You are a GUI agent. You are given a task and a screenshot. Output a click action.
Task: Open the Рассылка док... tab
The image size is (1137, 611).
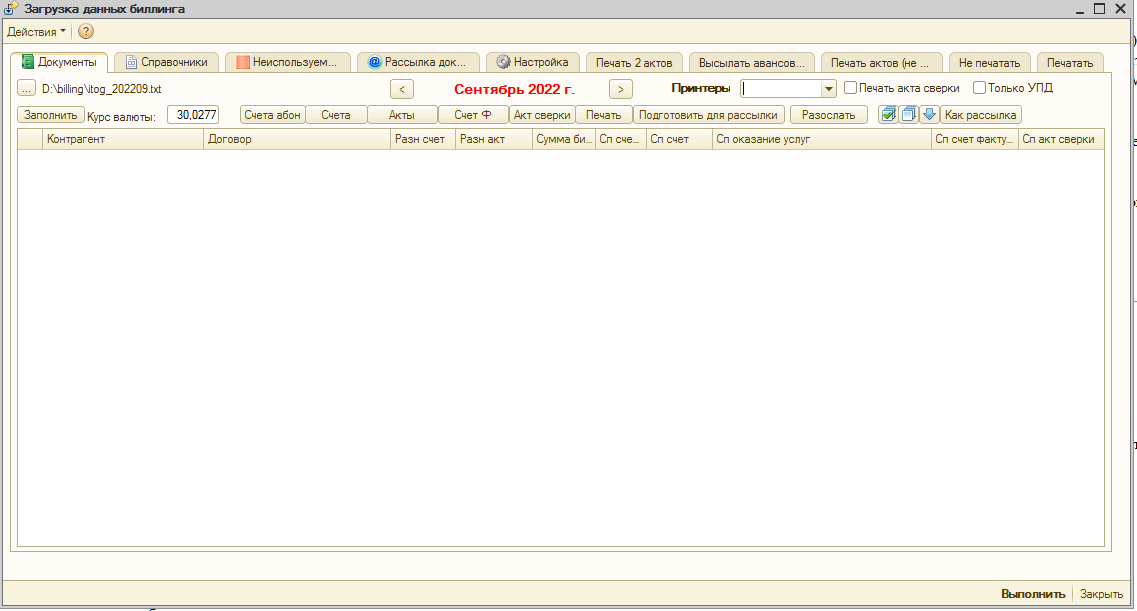pyautogui.click(x=418, y=62)
